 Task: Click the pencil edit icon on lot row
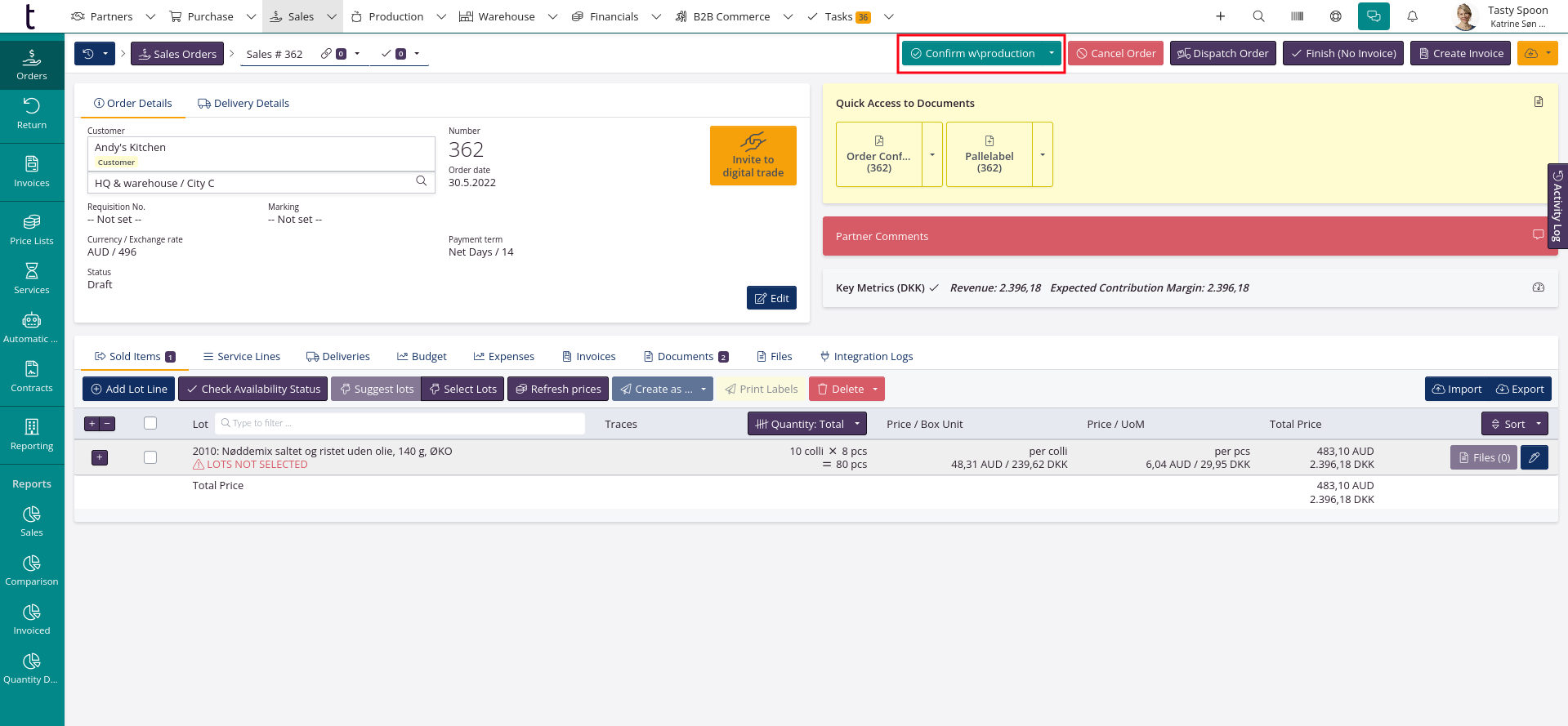[x=1534, y=457]
